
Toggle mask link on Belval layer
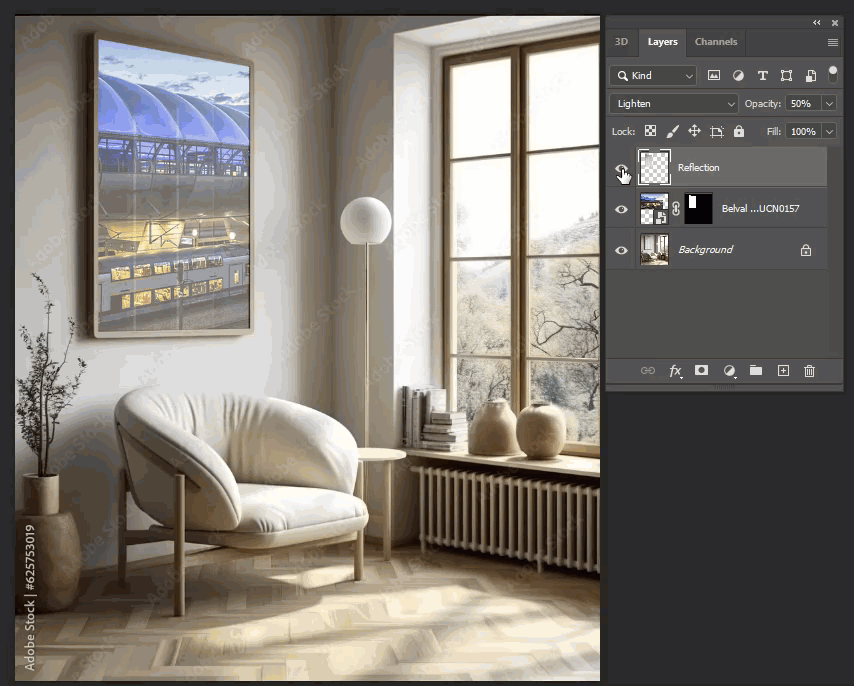pyautogui.click(x=676, y=209)
